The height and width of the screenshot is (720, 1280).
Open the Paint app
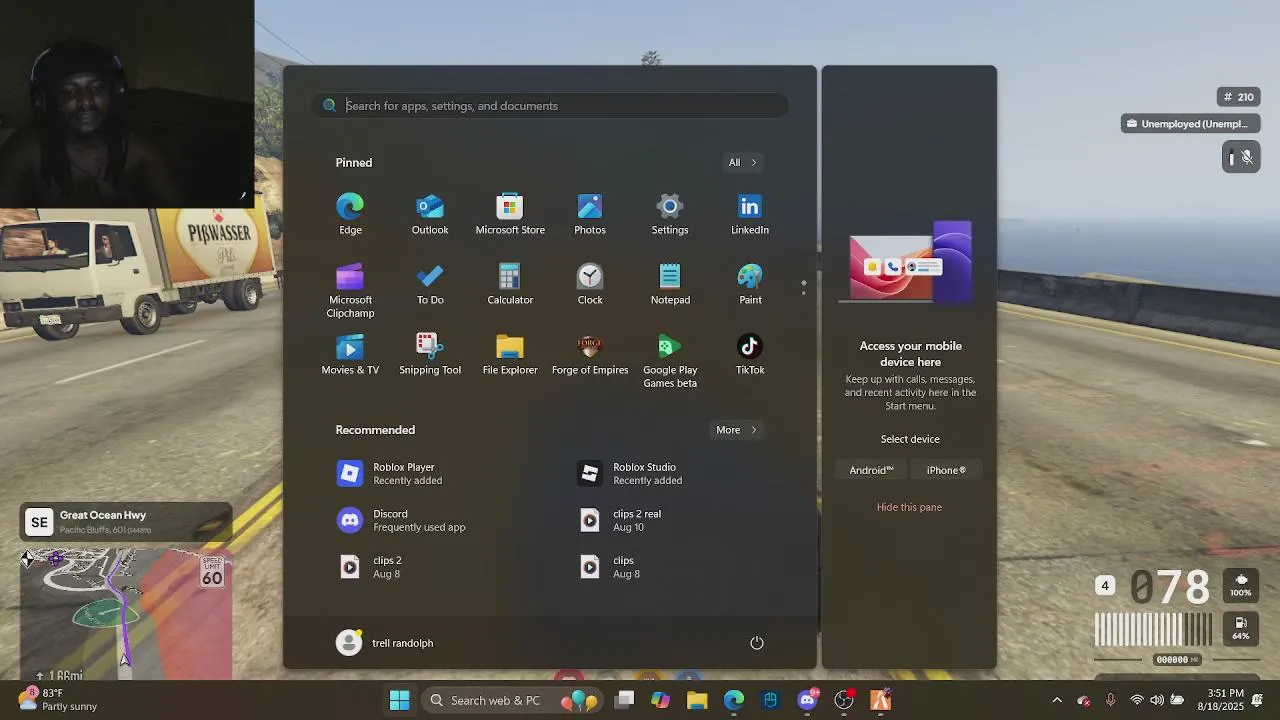coord(750,284)
